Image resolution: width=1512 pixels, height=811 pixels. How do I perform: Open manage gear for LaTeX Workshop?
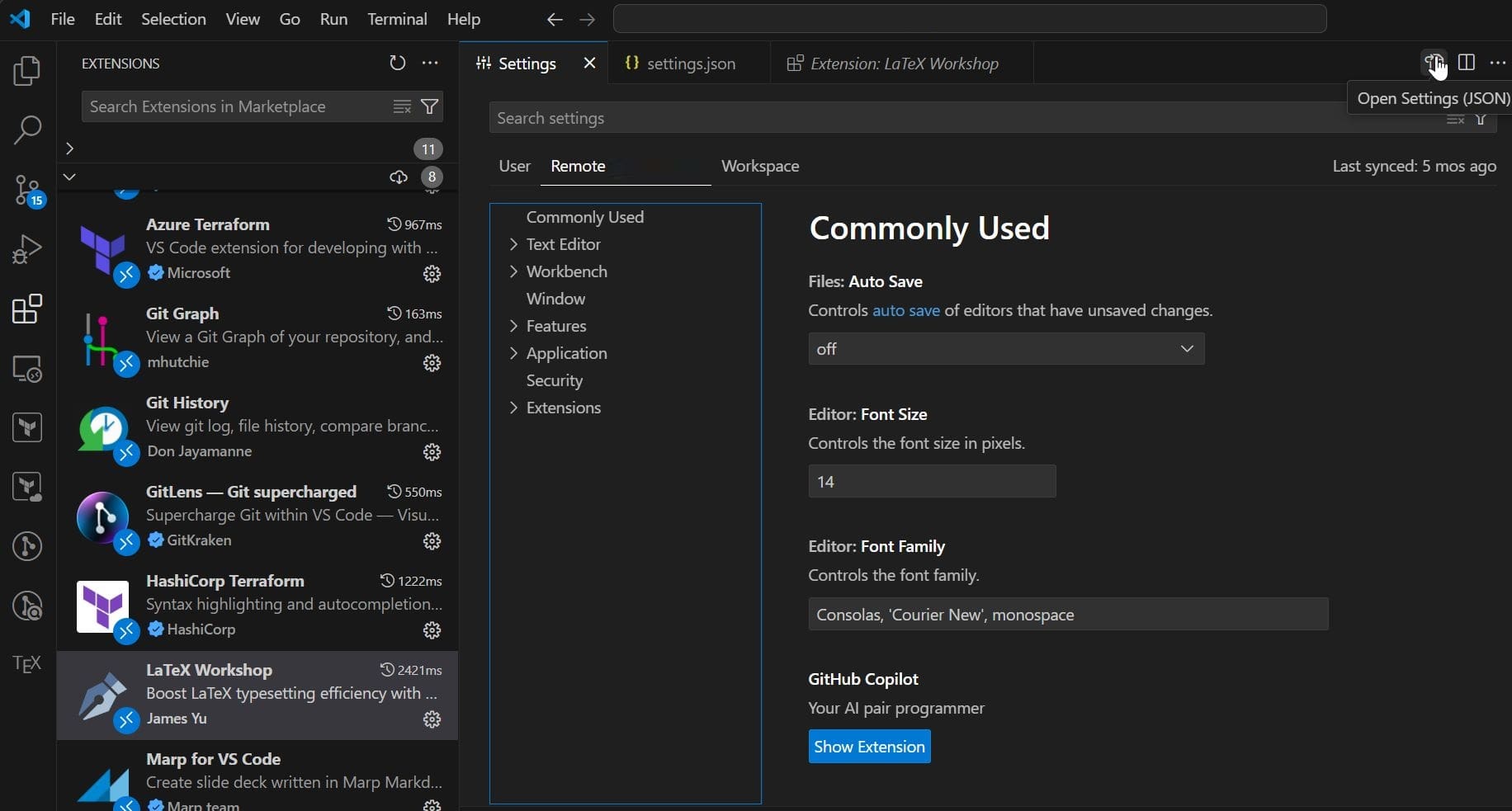(x=432, y=719)
